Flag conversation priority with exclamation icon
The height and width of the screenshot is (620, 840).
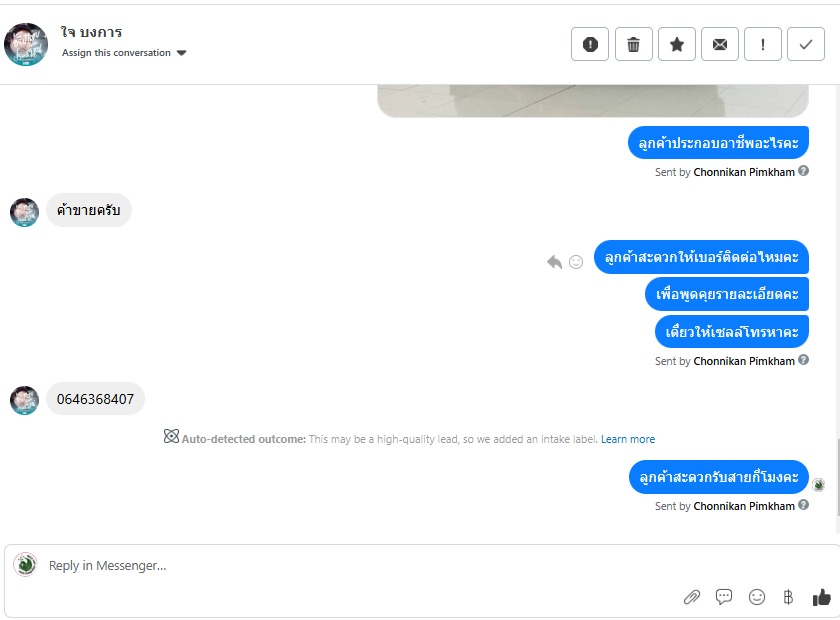point(763,44)
